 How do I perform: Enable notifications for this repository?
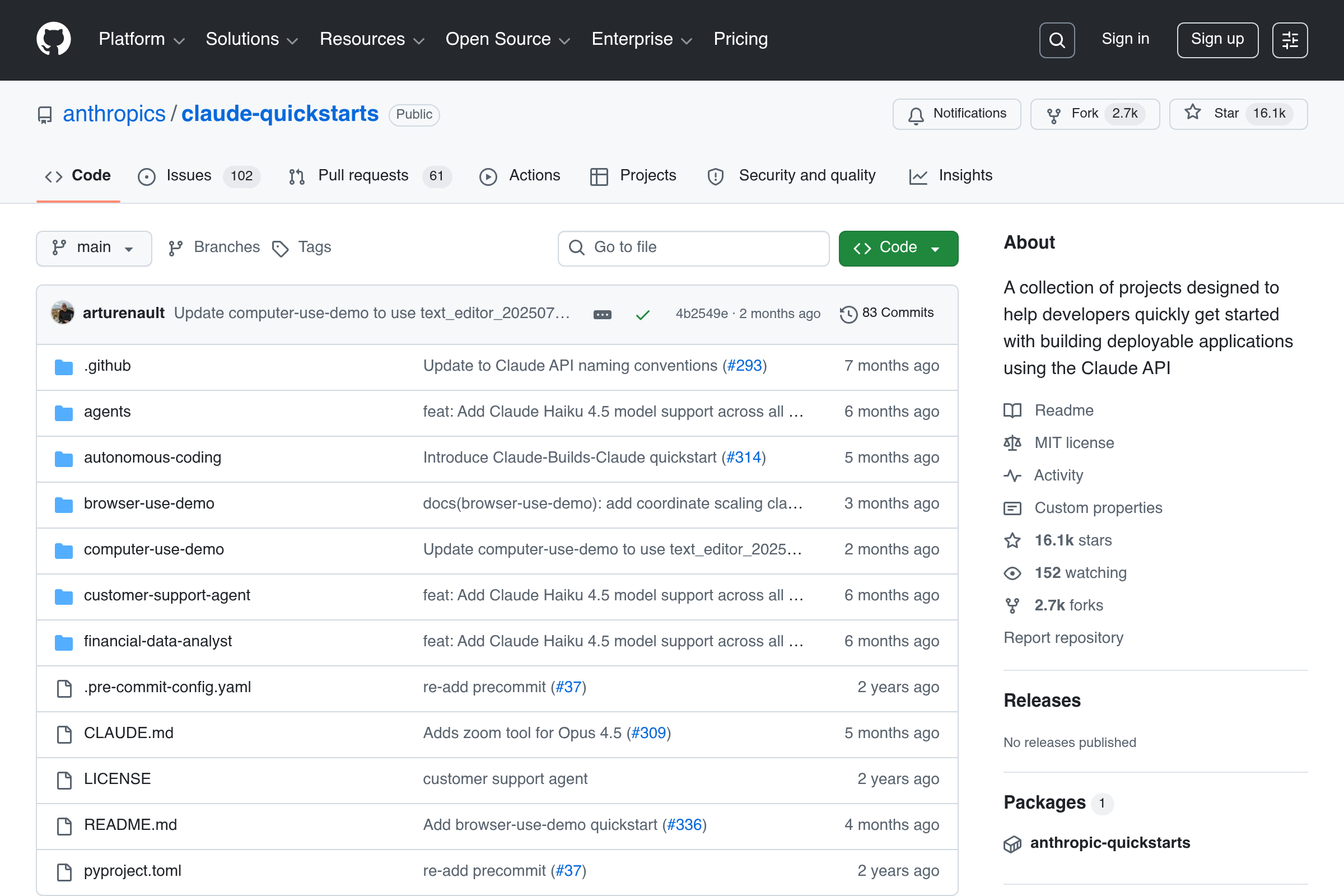956,114
